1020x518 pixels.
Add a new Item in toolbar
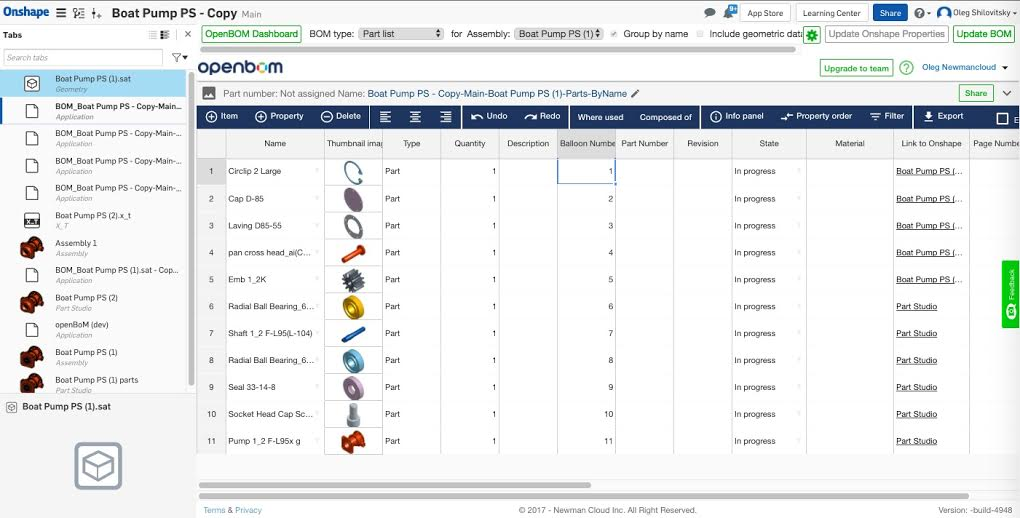point(222,116)
